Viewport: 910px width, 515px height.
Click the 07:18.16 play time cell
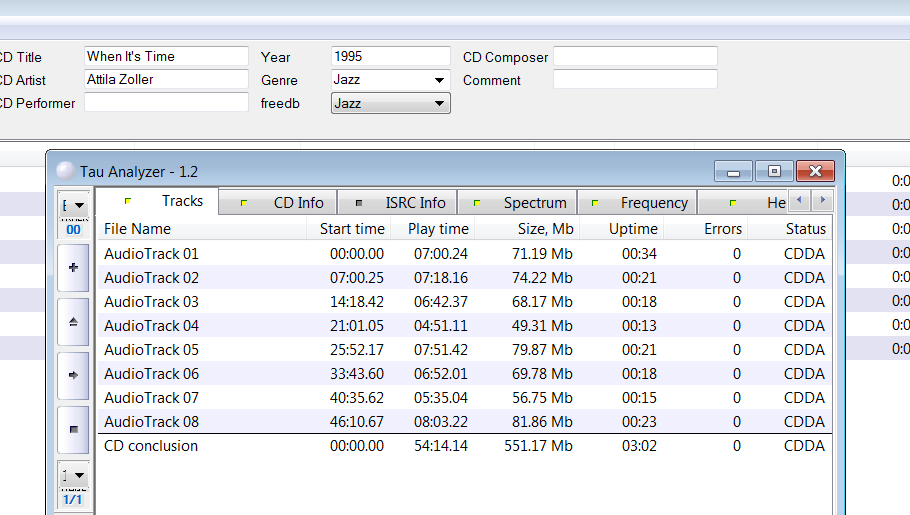[440, 278]
